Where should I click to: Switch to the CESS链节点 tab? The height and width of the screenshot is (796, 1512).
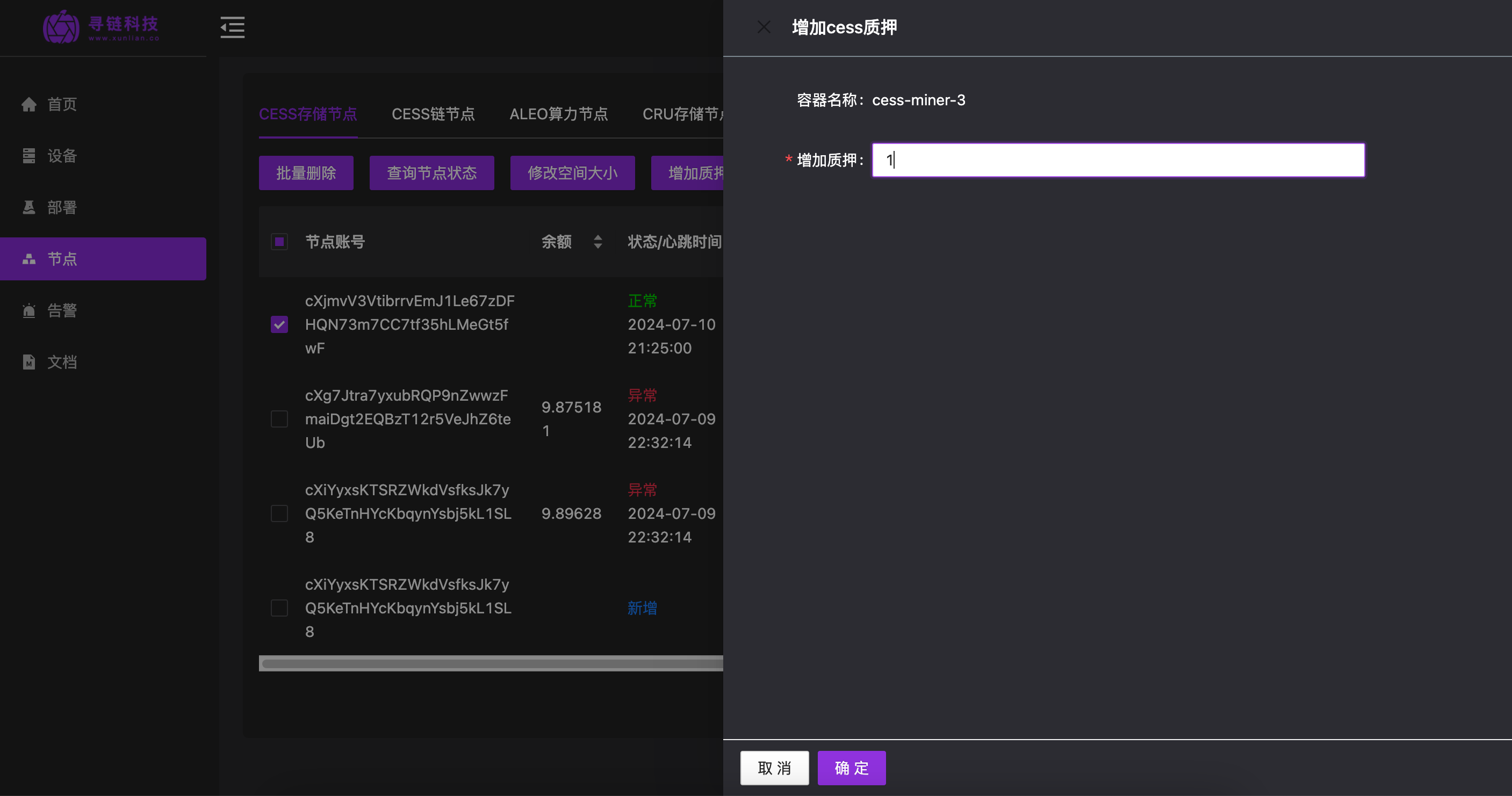[x=433, y=114]
